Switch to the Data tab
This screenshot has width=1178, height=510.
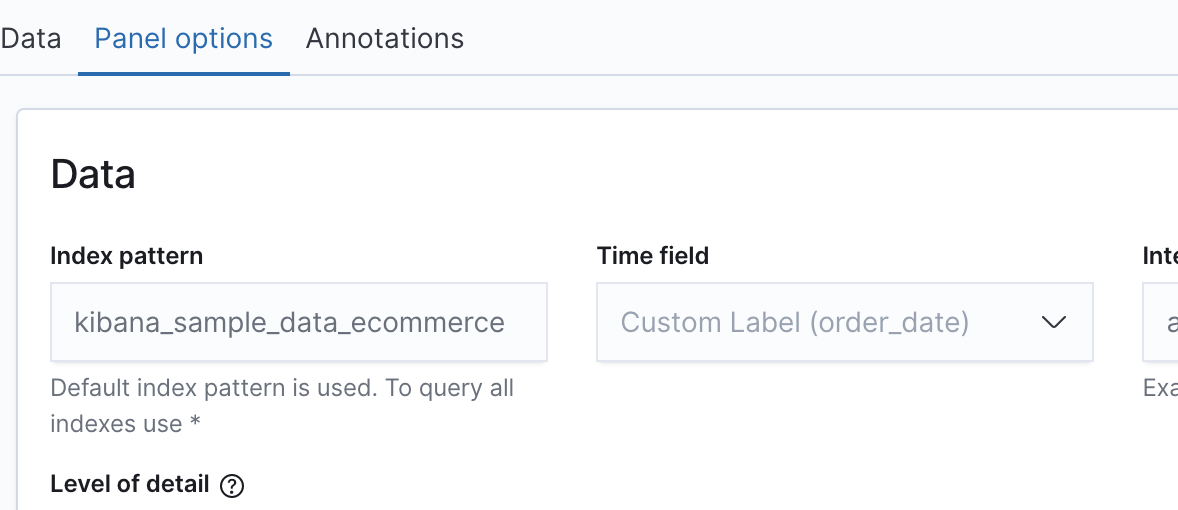30,39
